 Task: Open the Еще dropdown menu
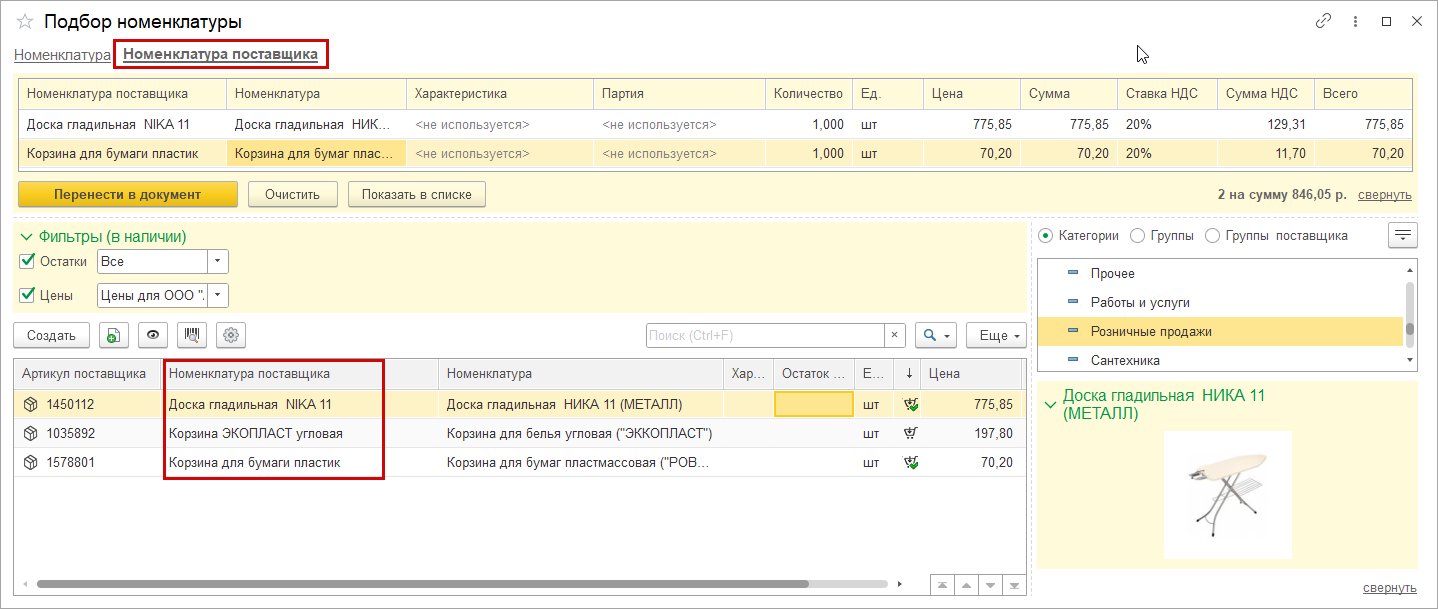(x=996, y=336)
